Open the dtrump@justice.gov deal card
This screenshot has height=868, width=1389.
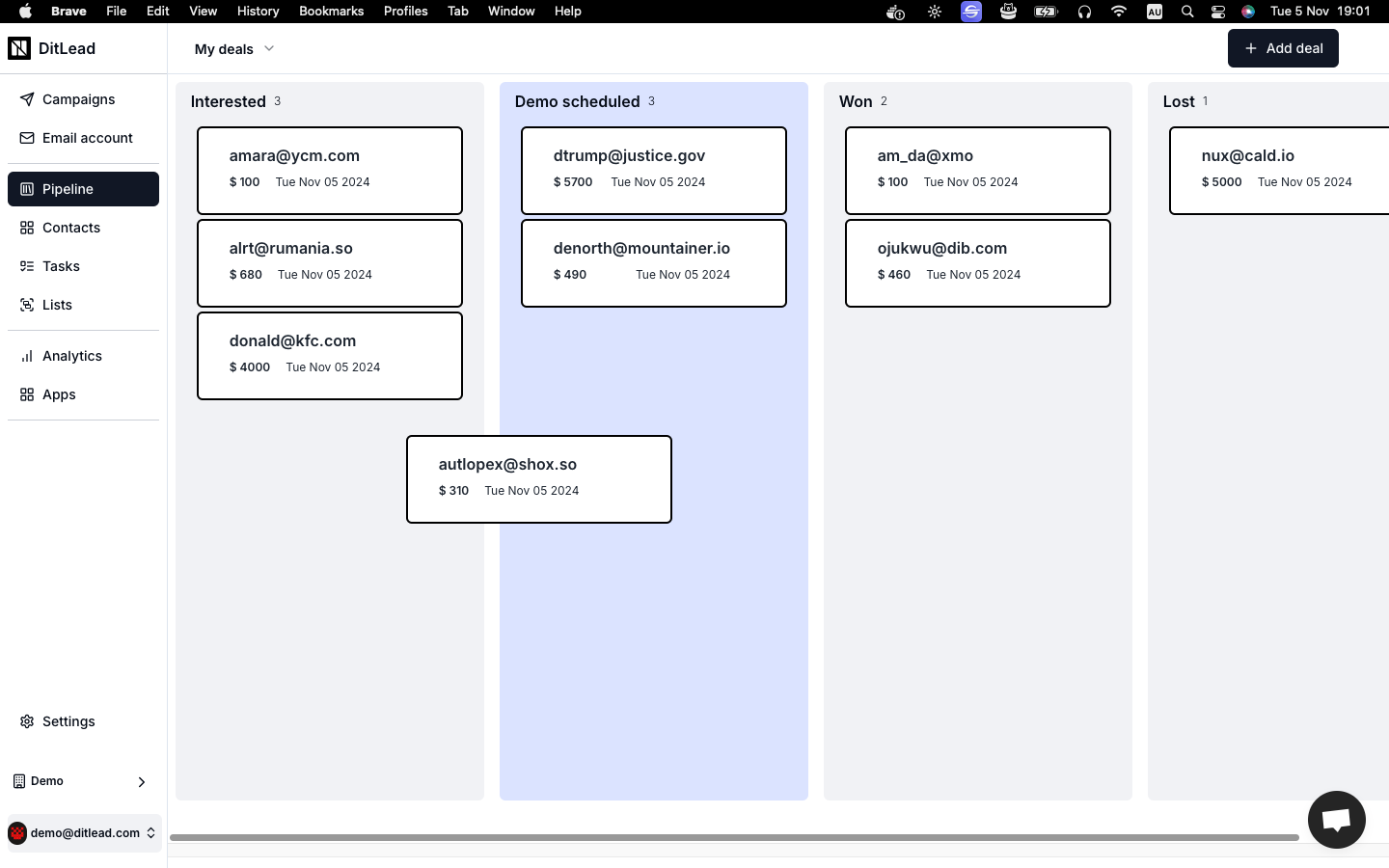click(x=653, y=170)
